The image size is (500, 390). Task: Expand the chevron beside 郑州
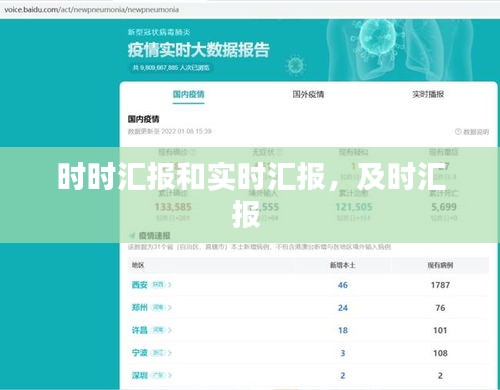pos(170,307)
